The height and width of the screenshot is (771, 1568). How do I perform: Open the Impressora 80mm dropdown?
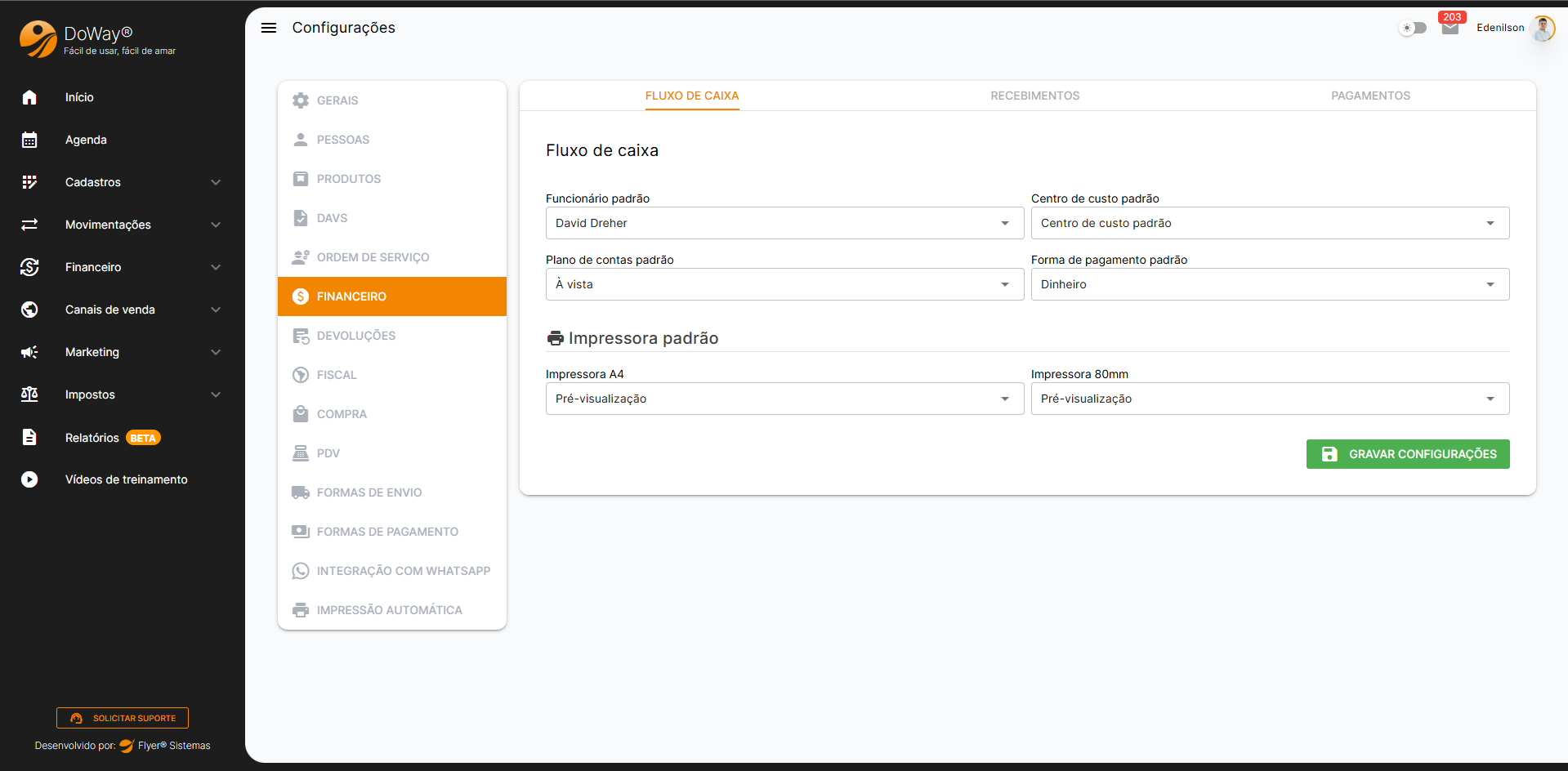tap(1269, 399)
